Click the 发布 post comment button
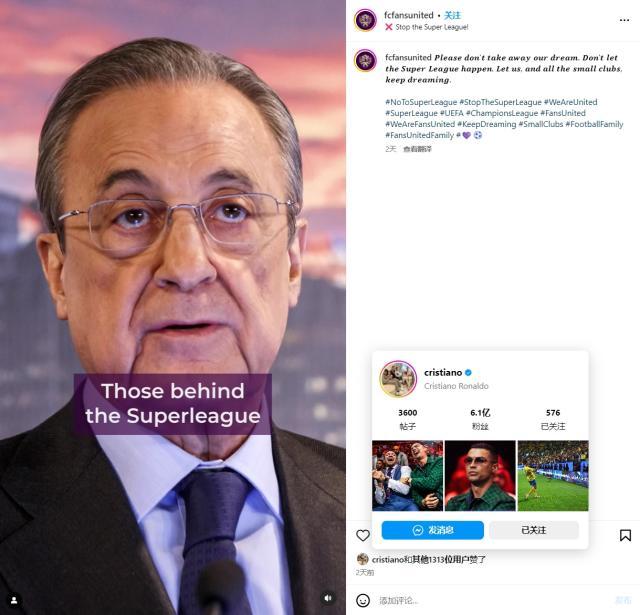Screen dimensions: 640x615 [x=622, y=600]
